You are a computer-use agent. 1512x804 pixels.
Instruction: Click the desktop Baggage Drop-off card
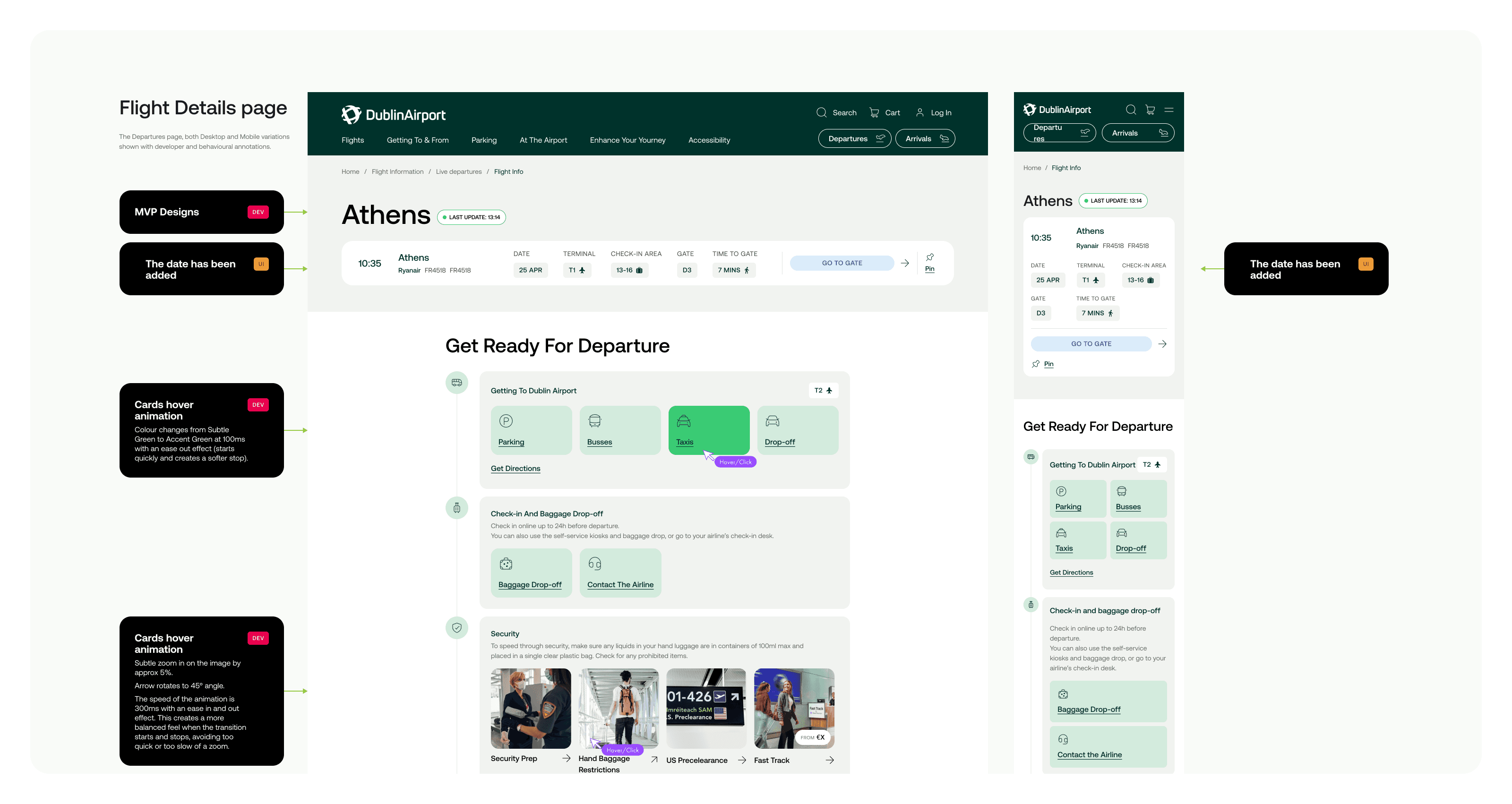pyautogui.click(x=531, y=573)
